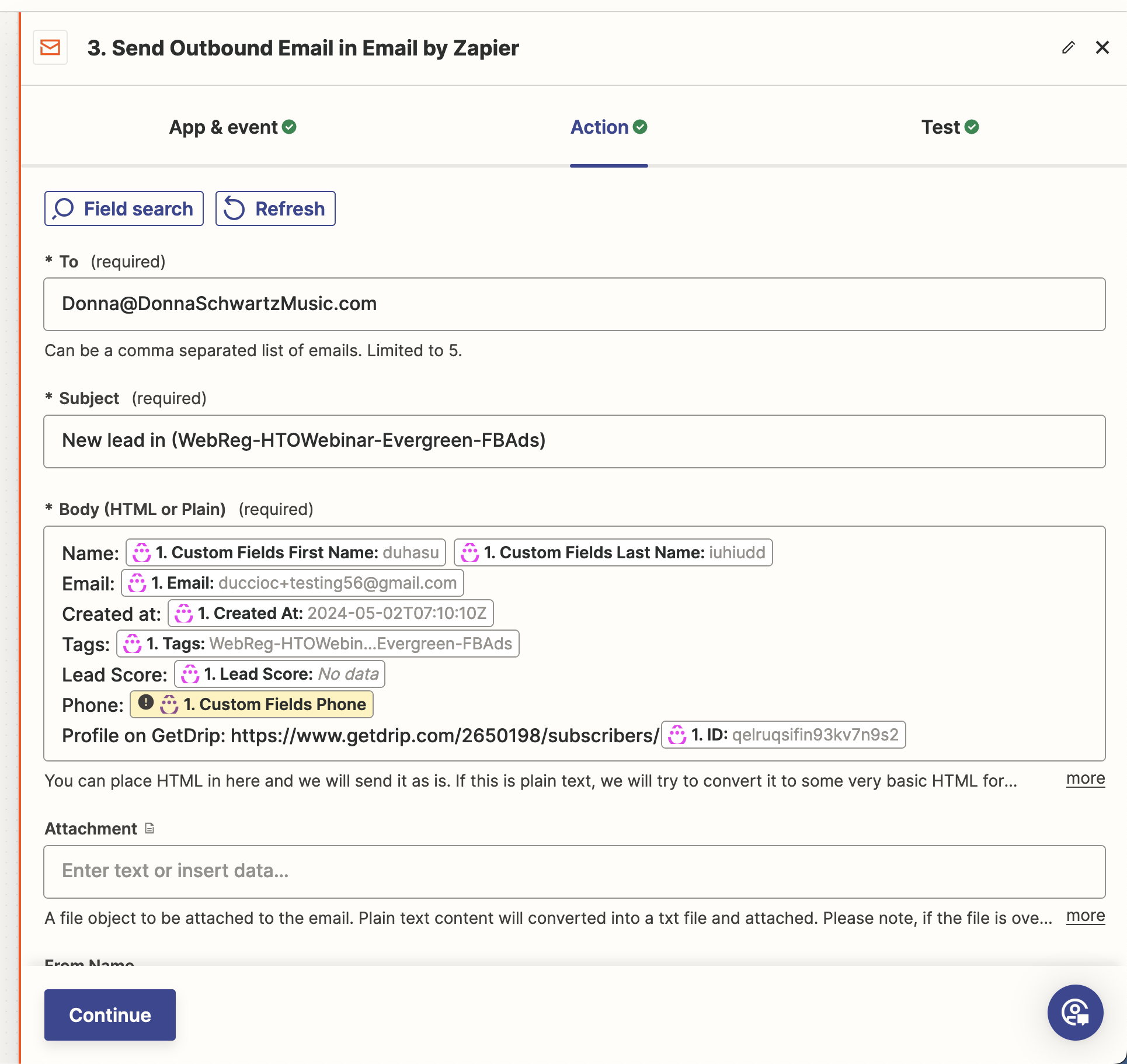Expand Attachment help text with more link
Viewport: 1127px width, 1064px height.
click(1086, 916)
